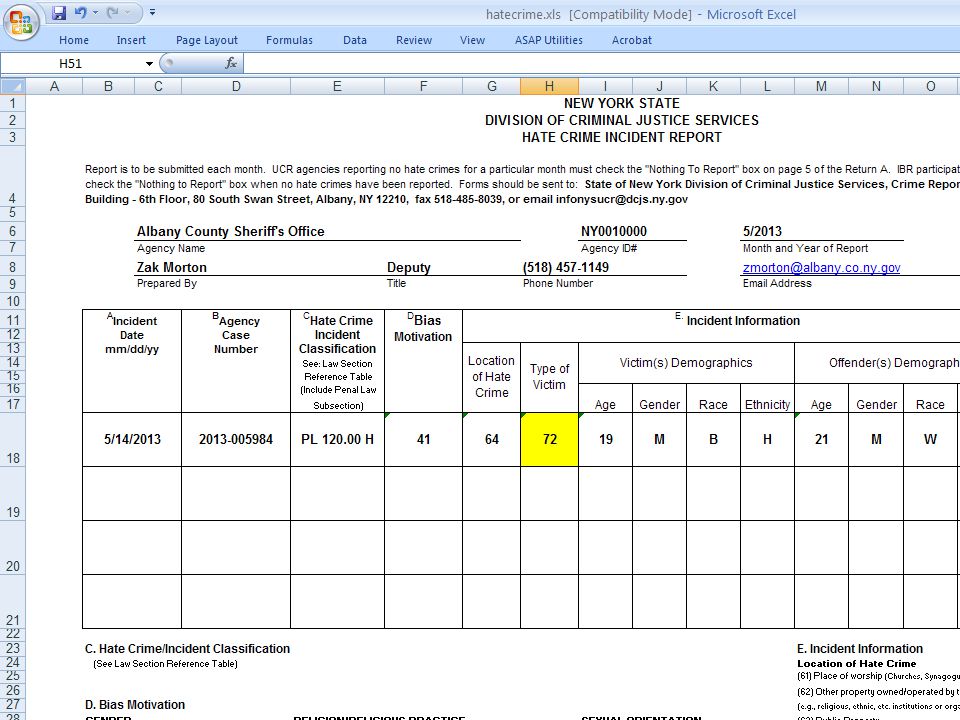Click the HATE CRIME INCIDENT REPORT title
Screen dimensions: 960x720
tap(621, 138)
